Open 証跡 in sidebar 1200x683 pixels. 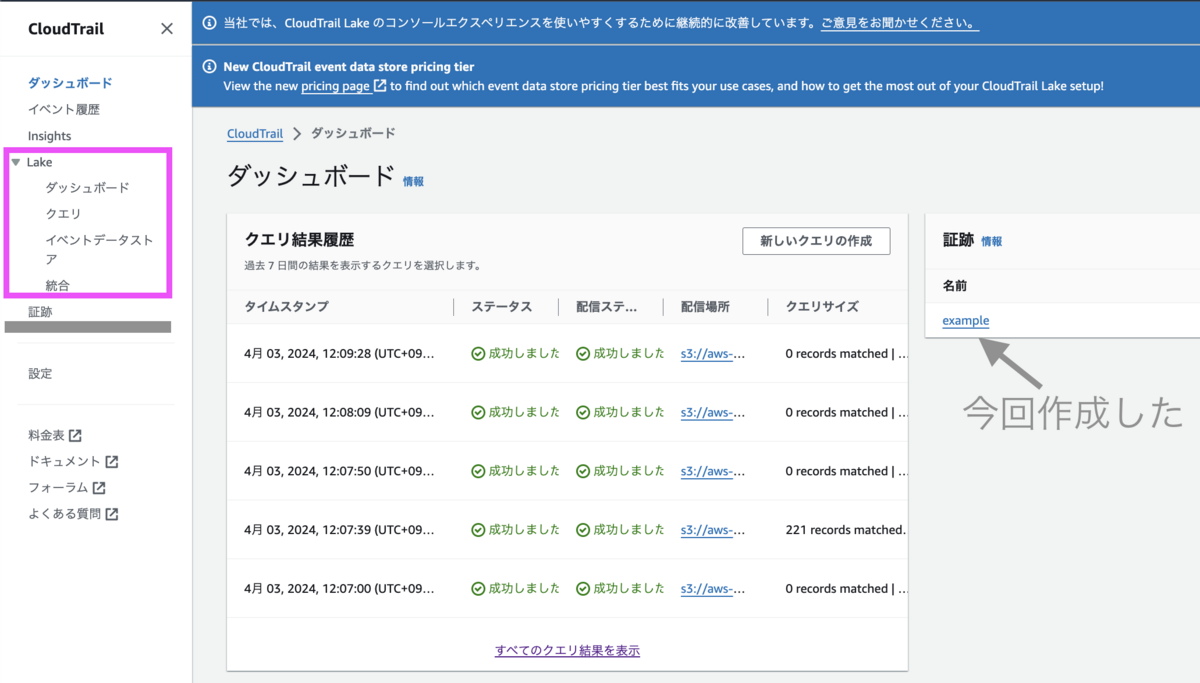pyautogui.click(x=40, y=311)
